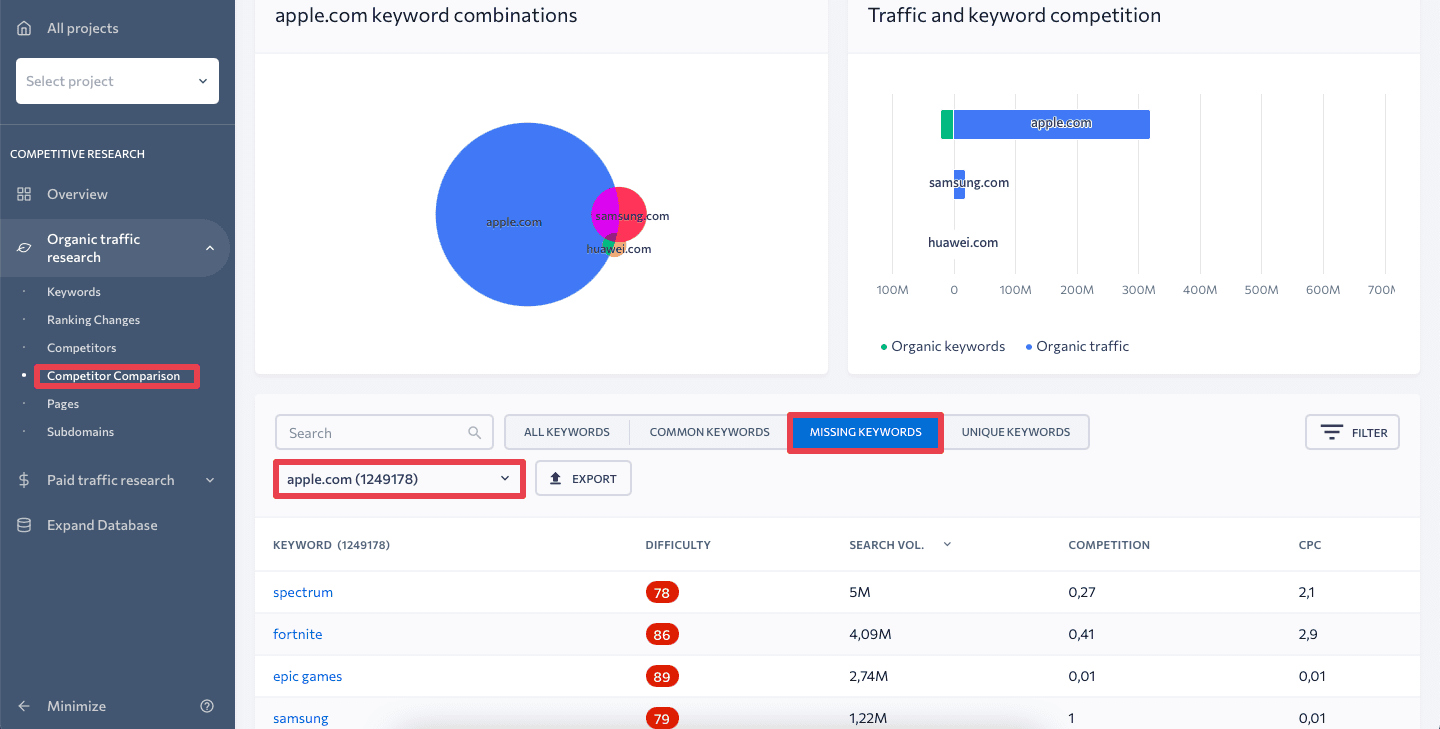
Task: Switch to the Common Keywords tab
Action: tap(709, 432)
